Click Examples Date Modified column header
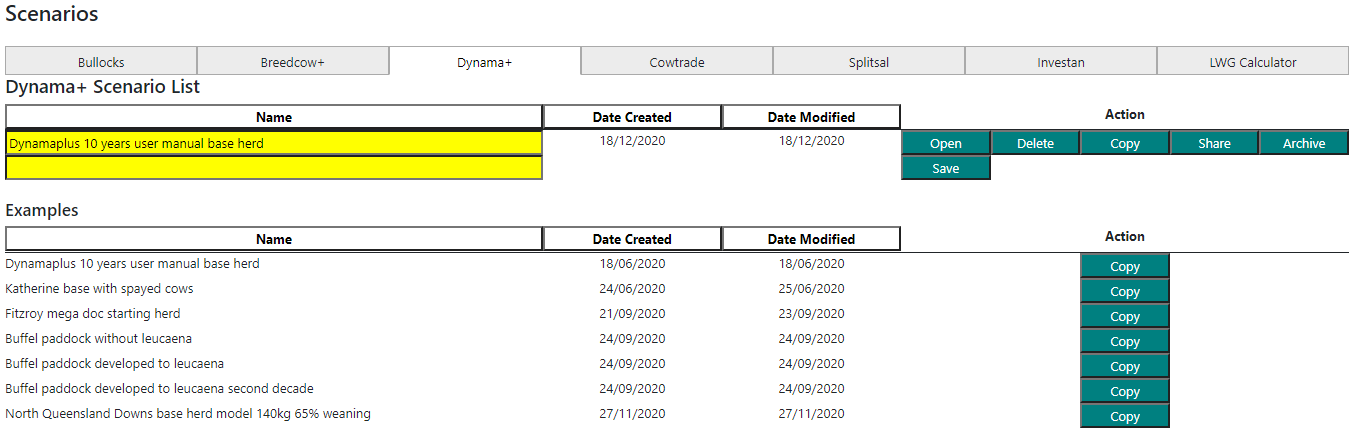 pyautogui.click(x=811, y=239)
